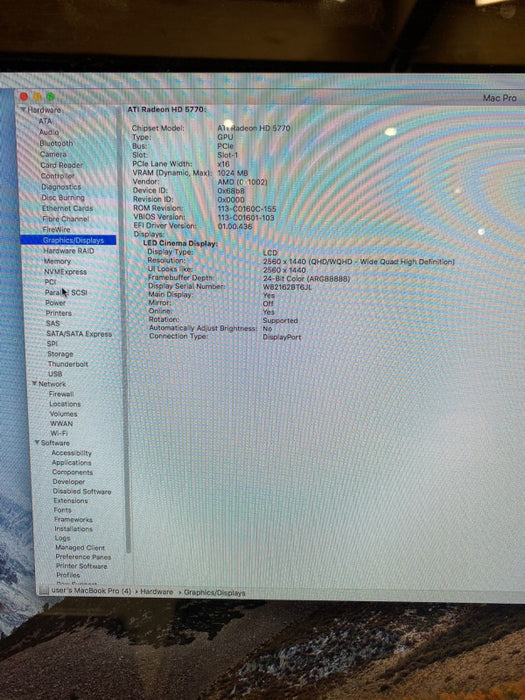
Task: Open SATA/SATA Express entry
Action: 79,333
